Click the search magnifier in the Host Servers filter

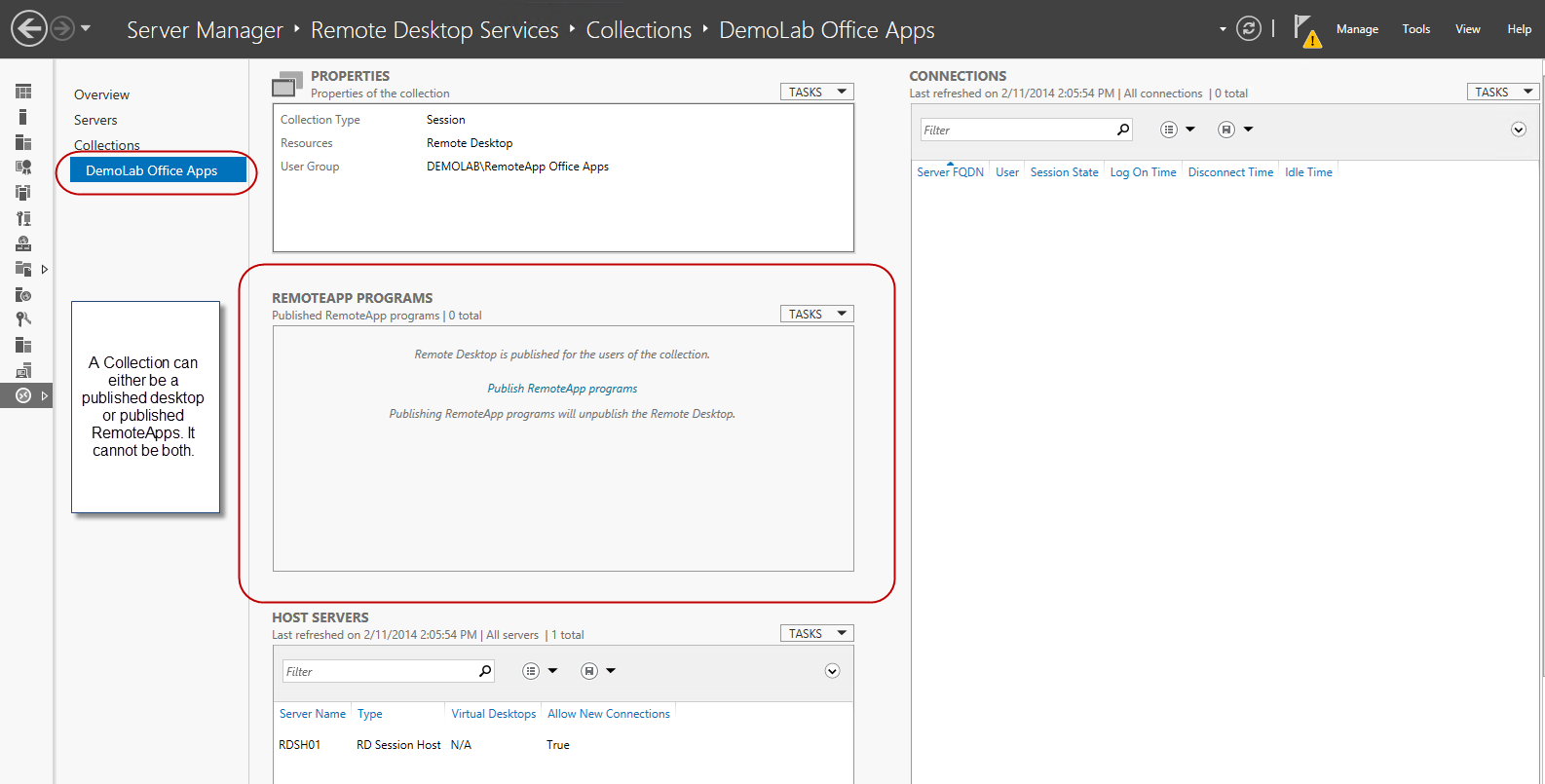(x=485, y=671)
